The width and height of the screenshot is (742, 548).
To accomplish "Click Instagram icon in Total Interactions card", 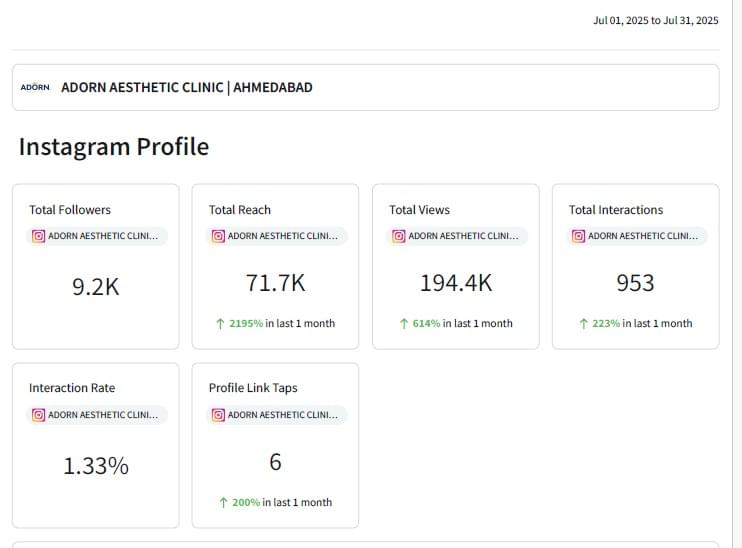I will [579, 237].
